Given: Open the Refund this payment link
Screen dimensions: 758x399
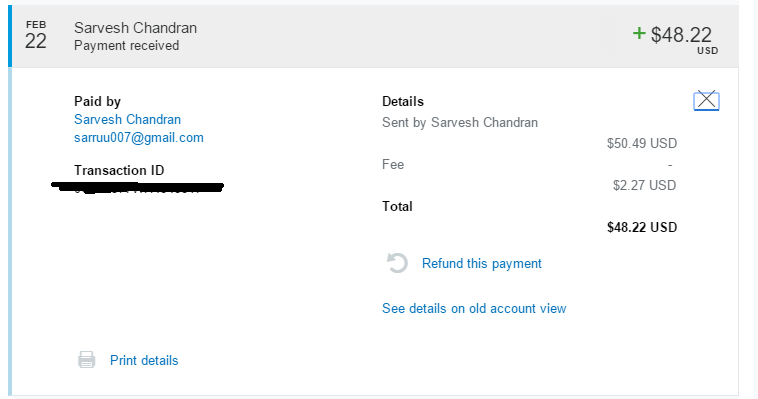Looking at the screenshot, I should (x=481, y=264).
